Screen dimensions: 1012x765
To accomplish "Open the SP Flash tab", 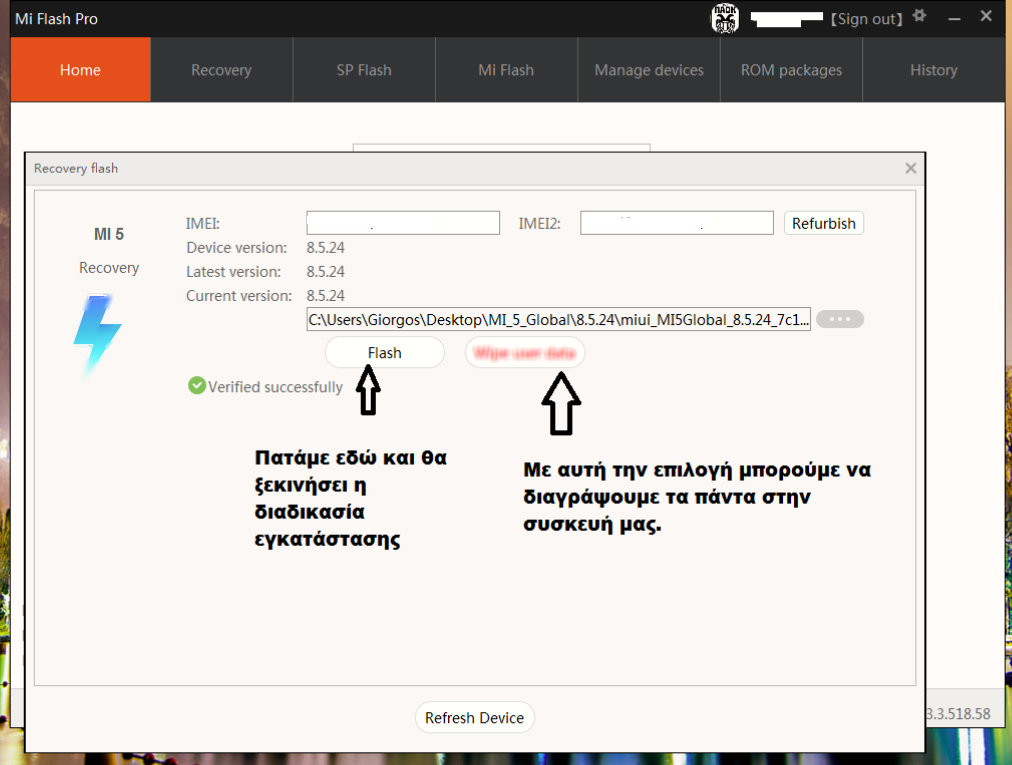I will point(364,70).
